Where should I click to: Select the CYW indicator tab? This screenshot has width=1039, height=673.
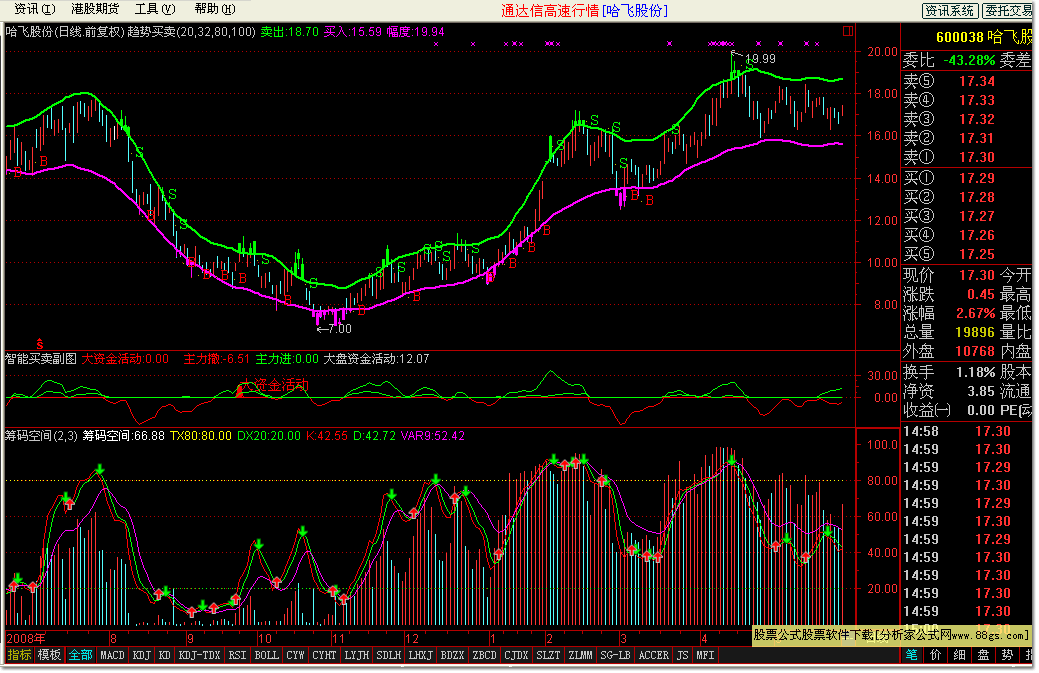(x=296, y=655)
